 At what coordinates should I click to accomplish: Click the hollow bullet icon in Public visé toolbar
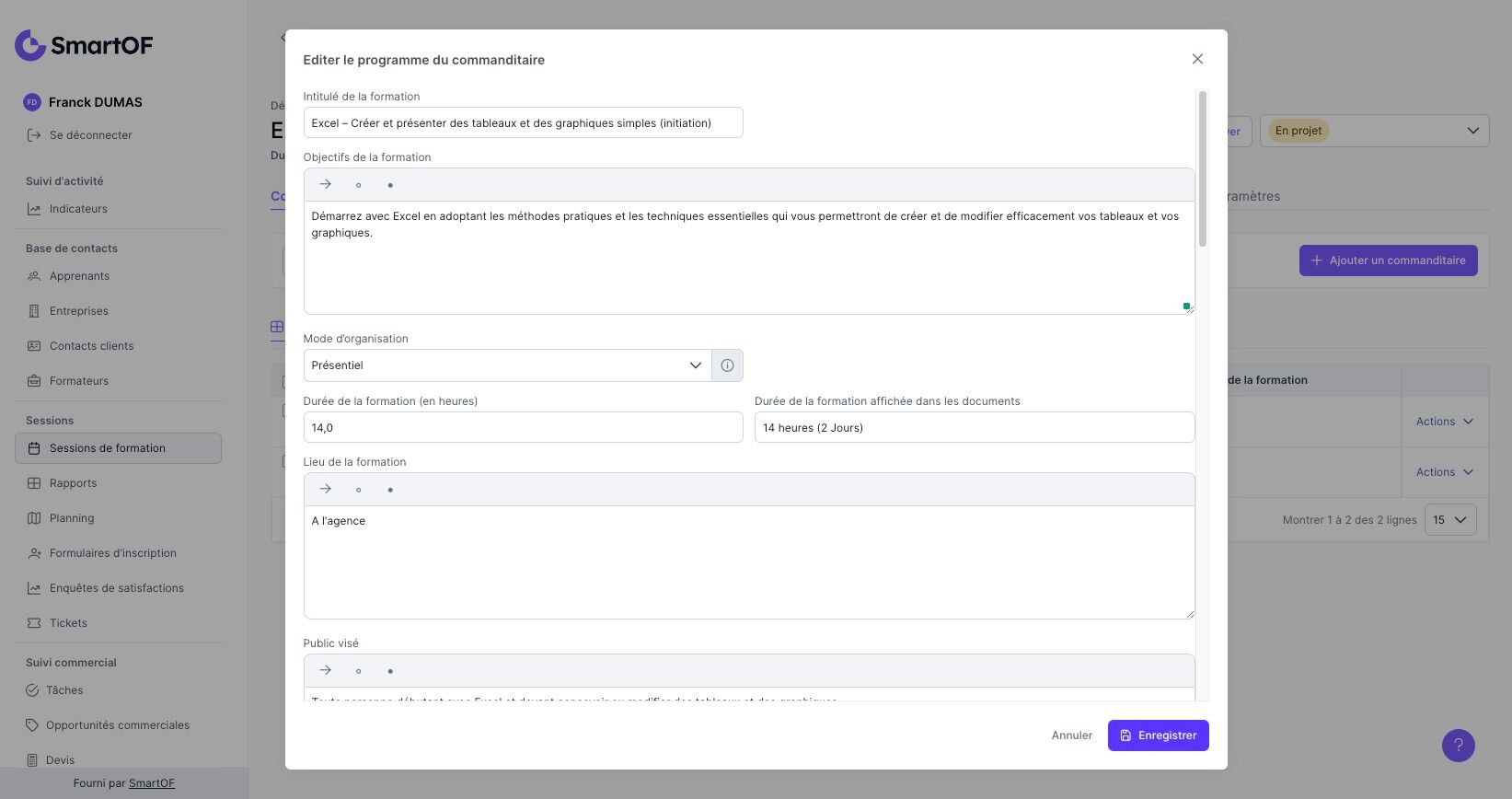pyautogui.click(x=358, y=671)
